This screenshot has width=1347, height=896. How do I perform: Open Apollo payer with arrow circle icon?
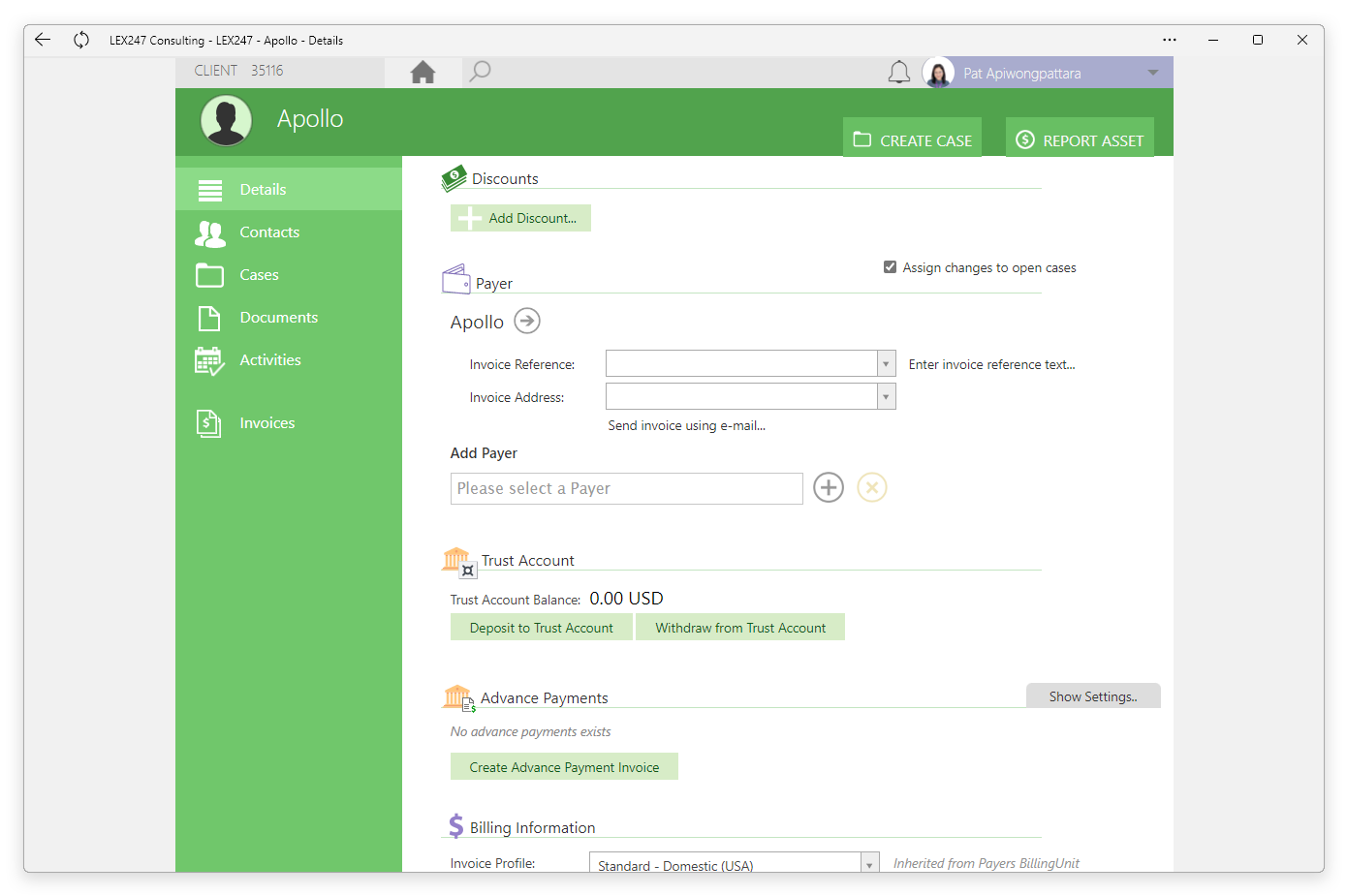tap(527, 321)
